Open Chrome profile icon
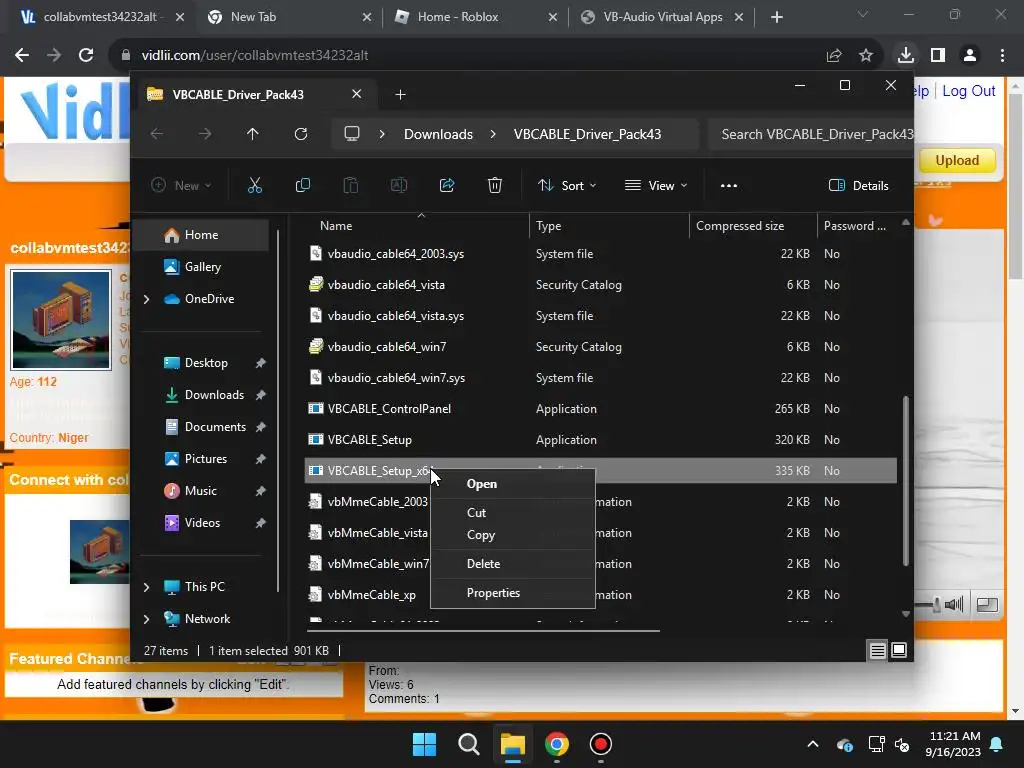1024x768 pixels. (970, 55)
